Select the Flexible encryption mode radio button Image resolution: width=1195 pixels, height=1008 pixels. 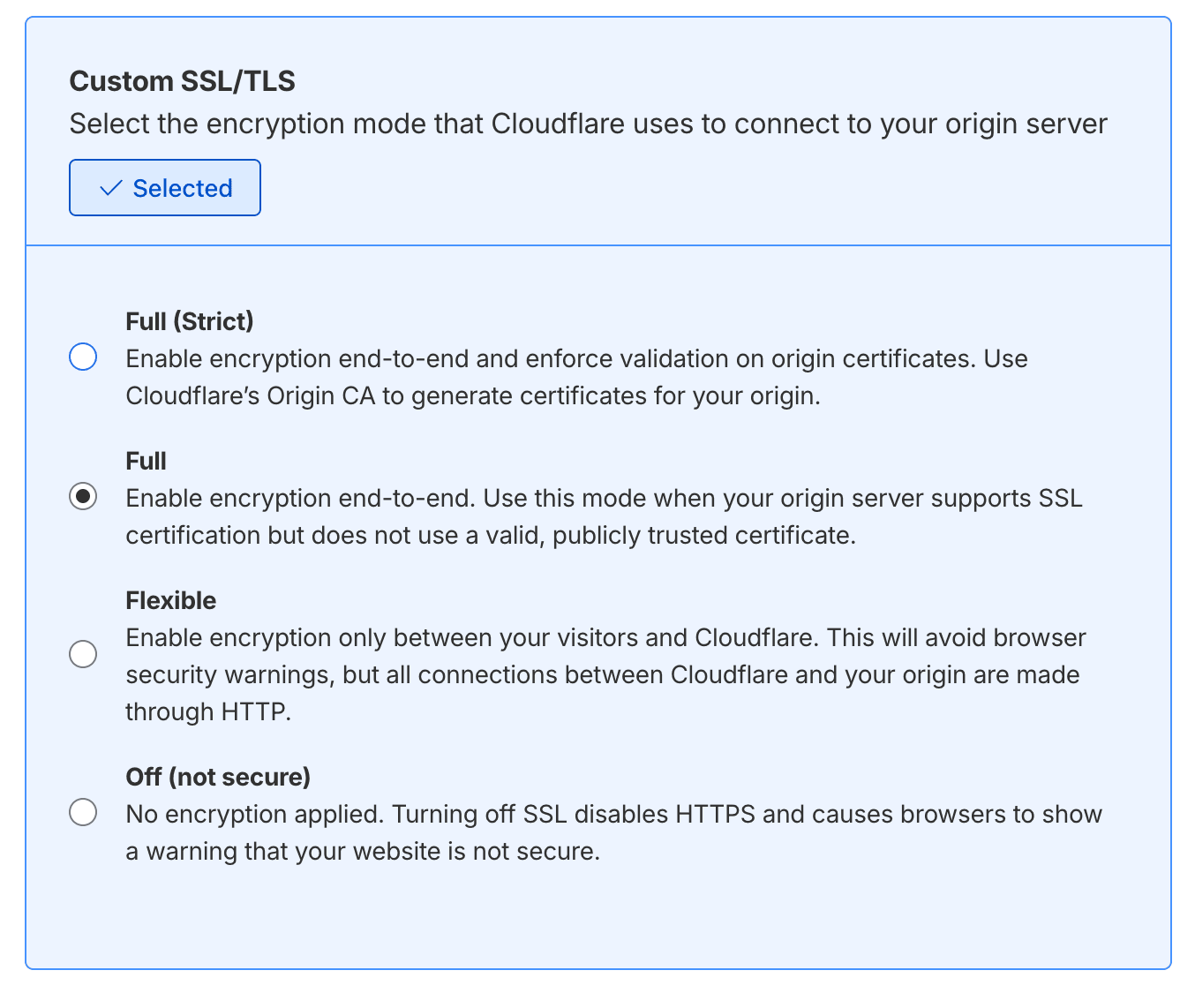[x=83, y=654]
